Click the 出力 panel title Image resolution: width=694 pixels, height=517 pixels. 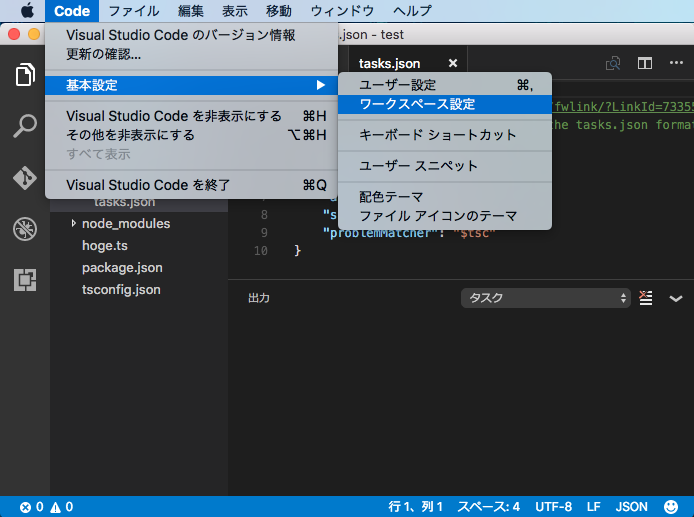point(259,298)
